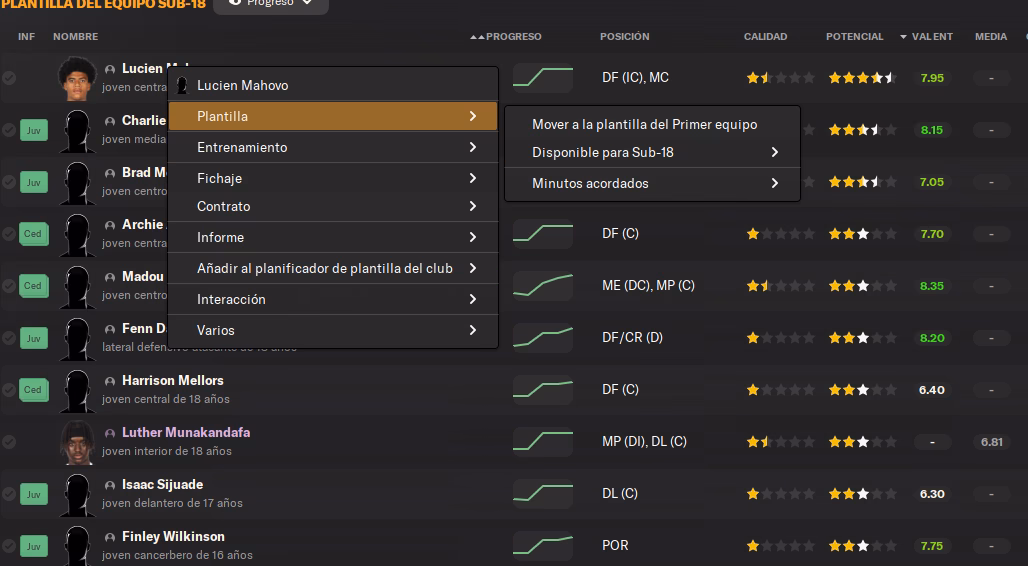This screenshot has height=566, width=1028.
Task: Click Isaac Sijuade's quality star rating
Action: coord(780,494)
